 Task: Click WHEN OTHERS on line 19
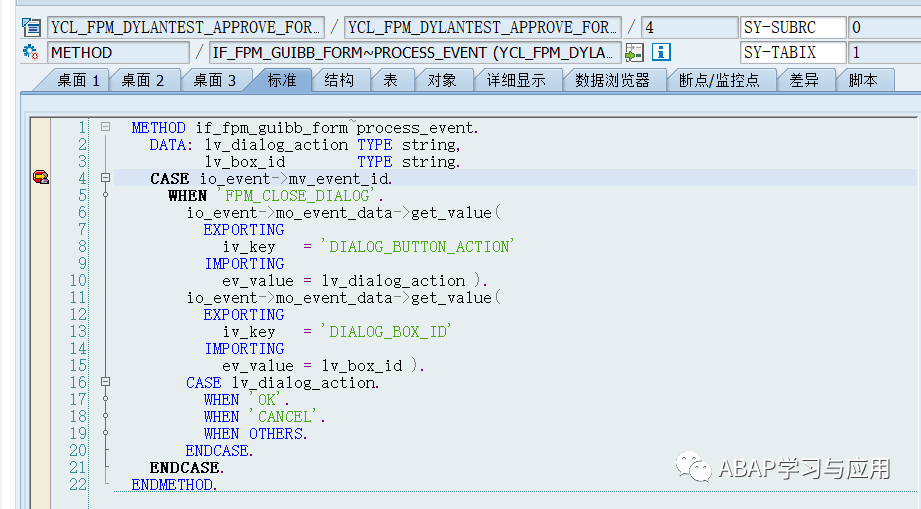pos(253,434)
